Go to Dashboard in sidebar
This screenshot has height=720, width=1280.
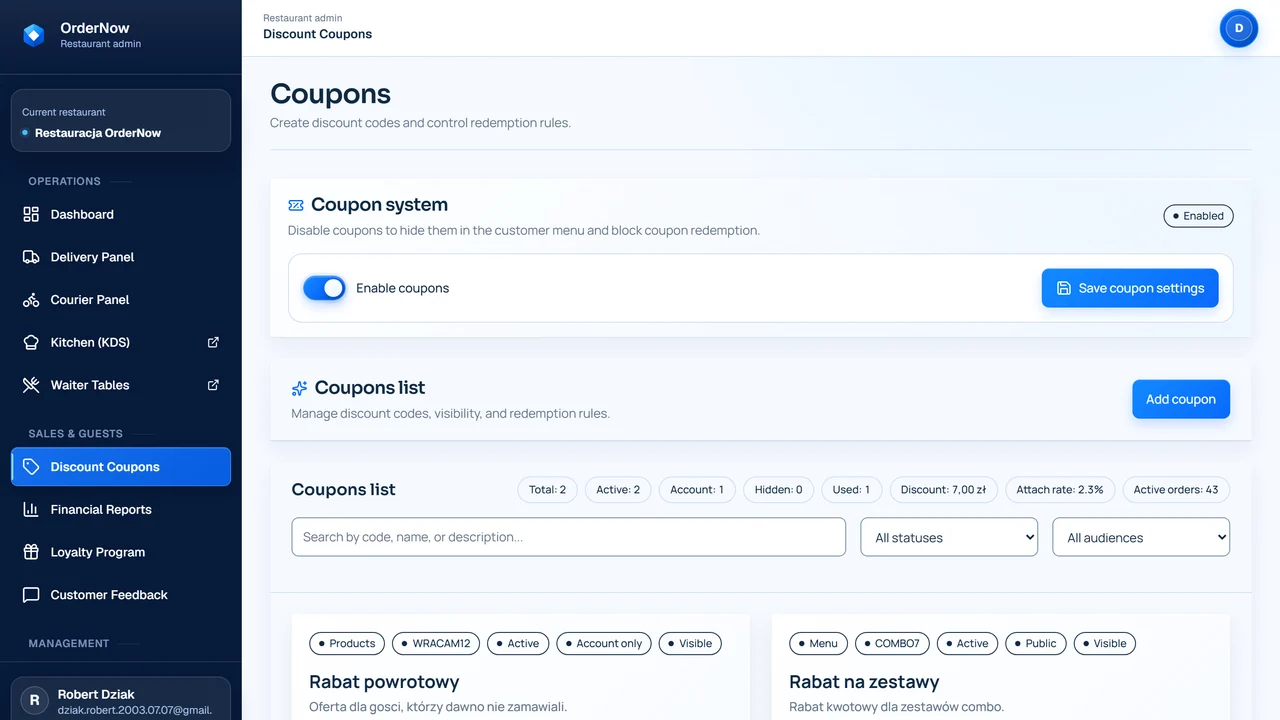pos(121,214)
